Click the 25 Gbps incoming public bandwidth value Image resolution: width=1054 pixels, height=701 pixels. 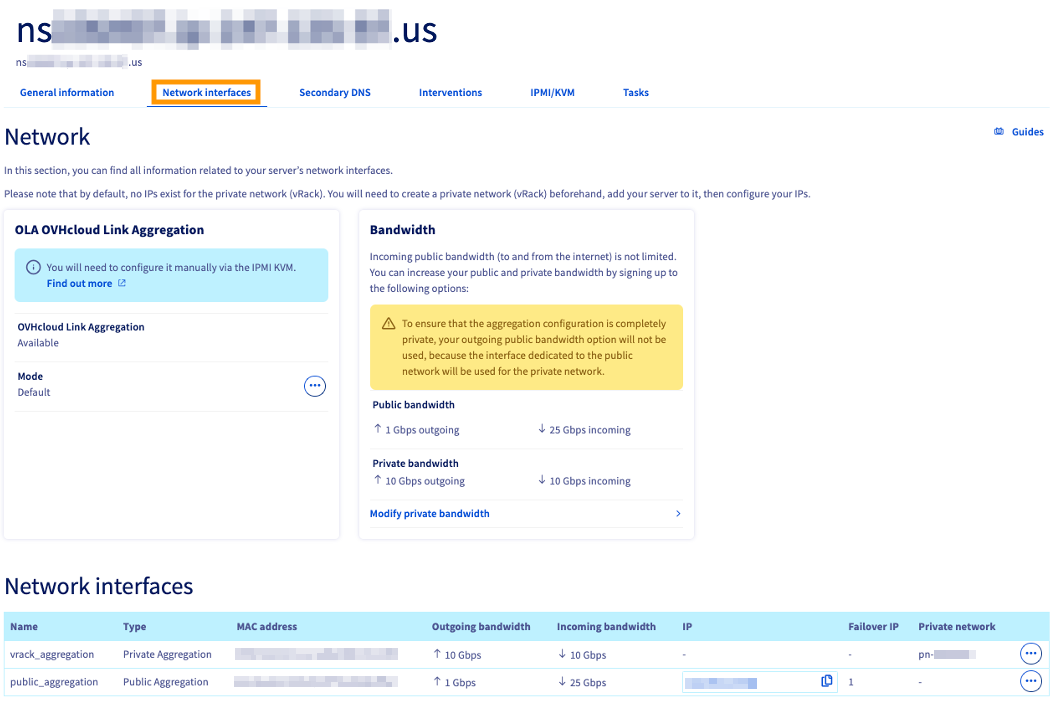583,430
